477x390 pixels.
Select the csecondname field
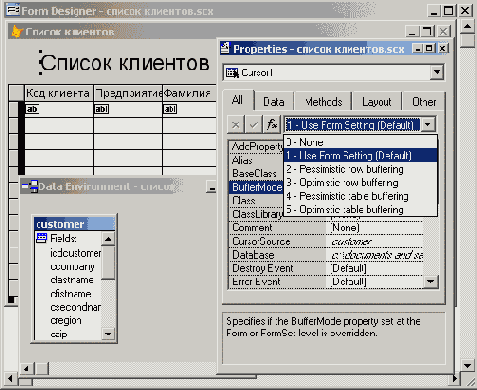(76, 307)
